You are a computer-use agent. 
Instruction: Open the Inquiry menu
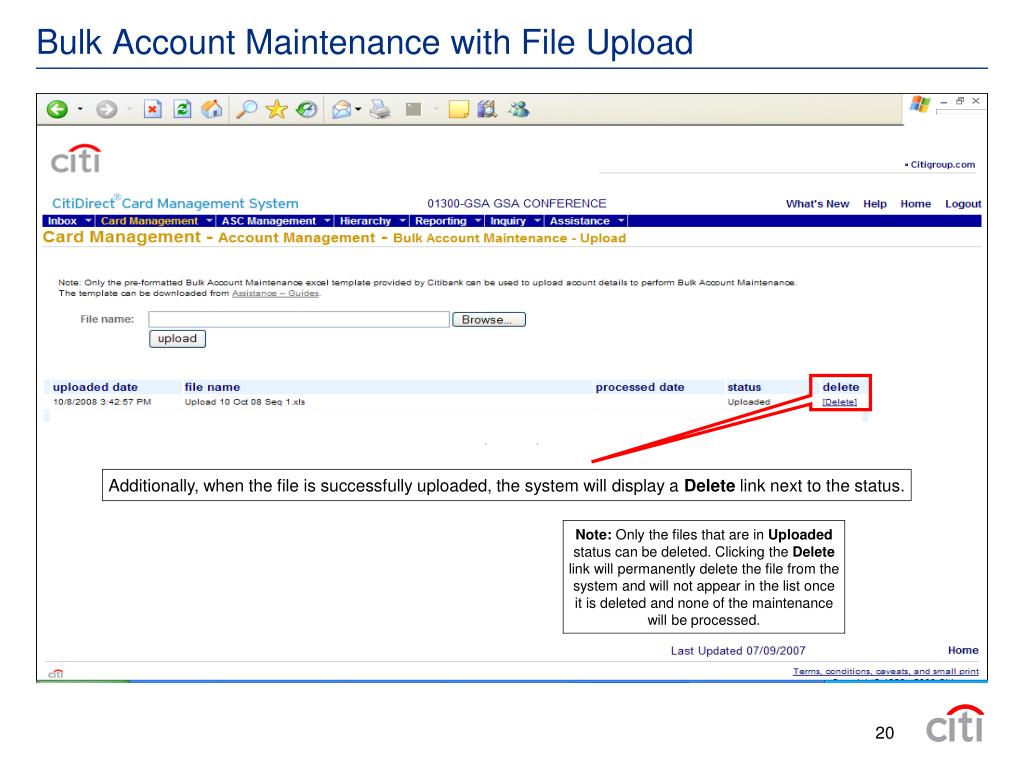tap(508, 221)
